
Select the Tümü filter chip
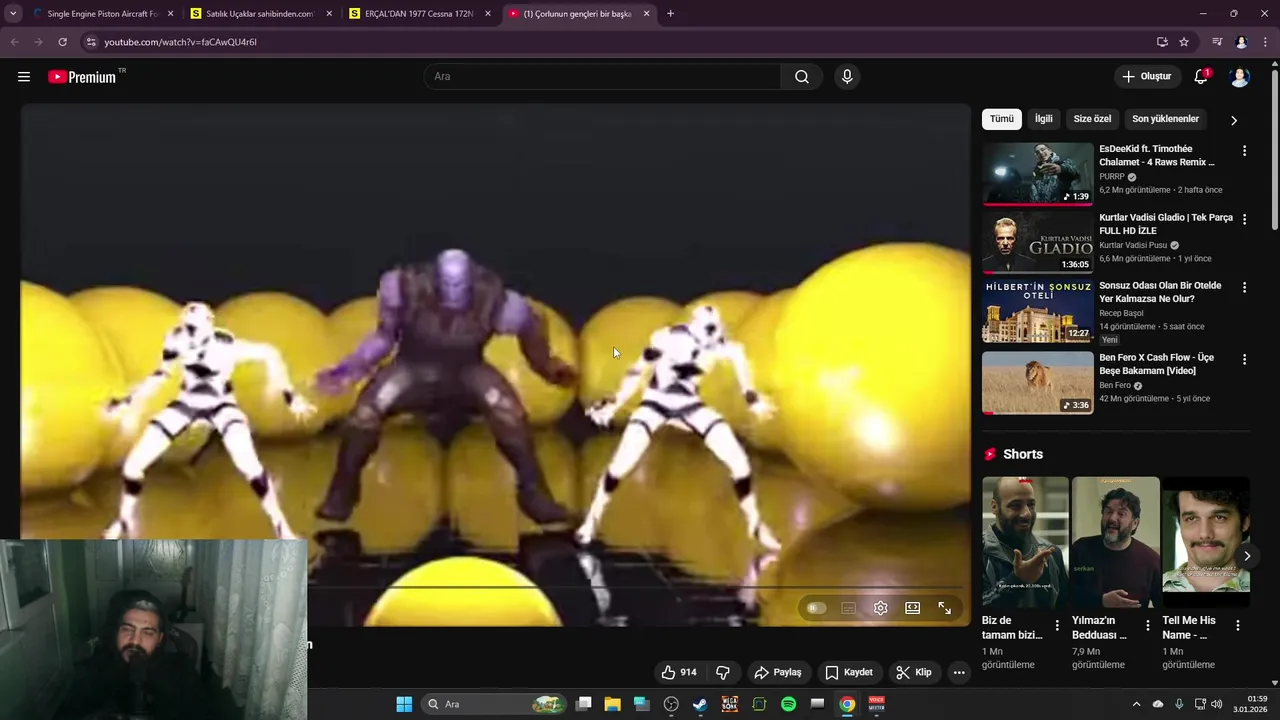pyautogui.click(x=1002, y=119)
